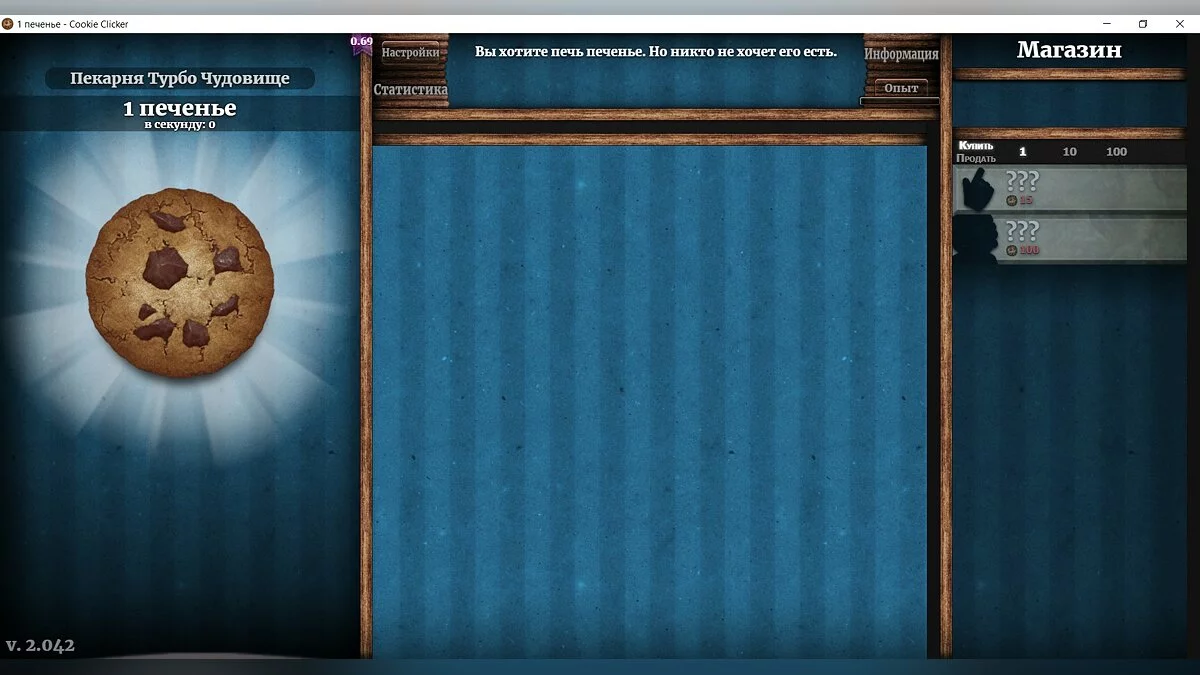Open the Опыт legacy button
The width and height of the screenshot is (1200, 675).
[901, 88]
